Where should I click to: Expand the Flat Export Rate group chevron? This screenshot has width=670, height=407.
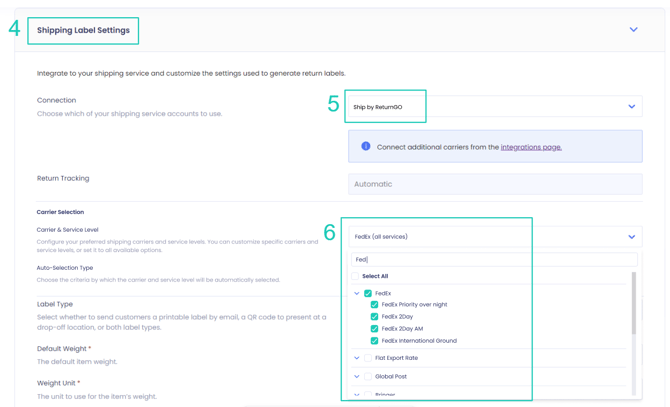point(357,358)
